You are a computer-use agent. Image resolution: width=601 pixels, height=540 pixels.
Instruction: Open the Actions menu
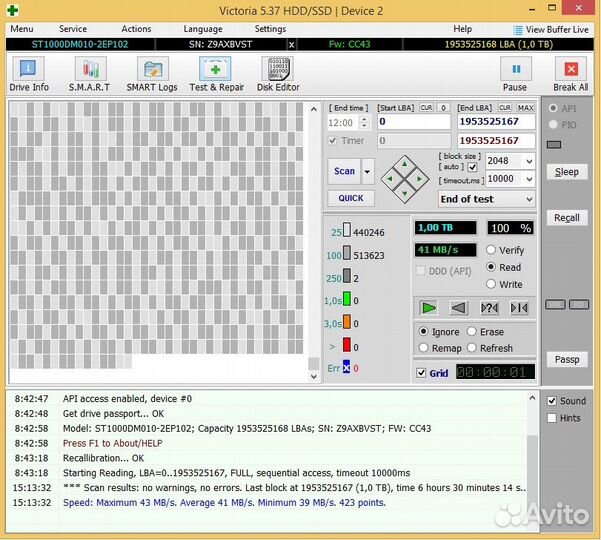pyautogui.click(x=136, y=29)
